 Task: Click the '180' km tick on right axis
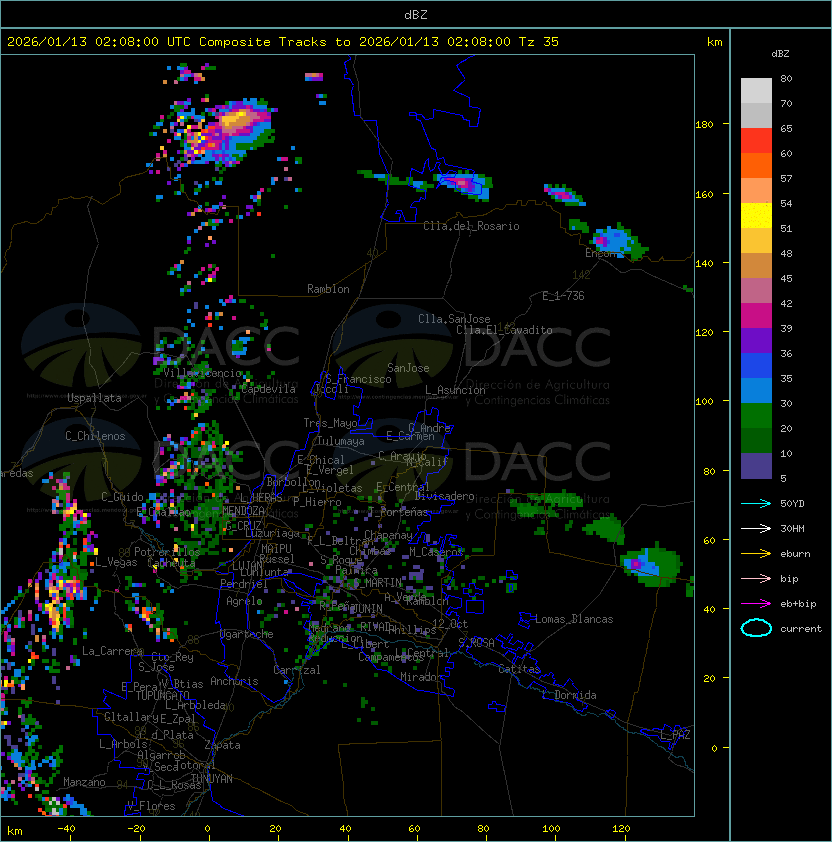coord(704,125)
